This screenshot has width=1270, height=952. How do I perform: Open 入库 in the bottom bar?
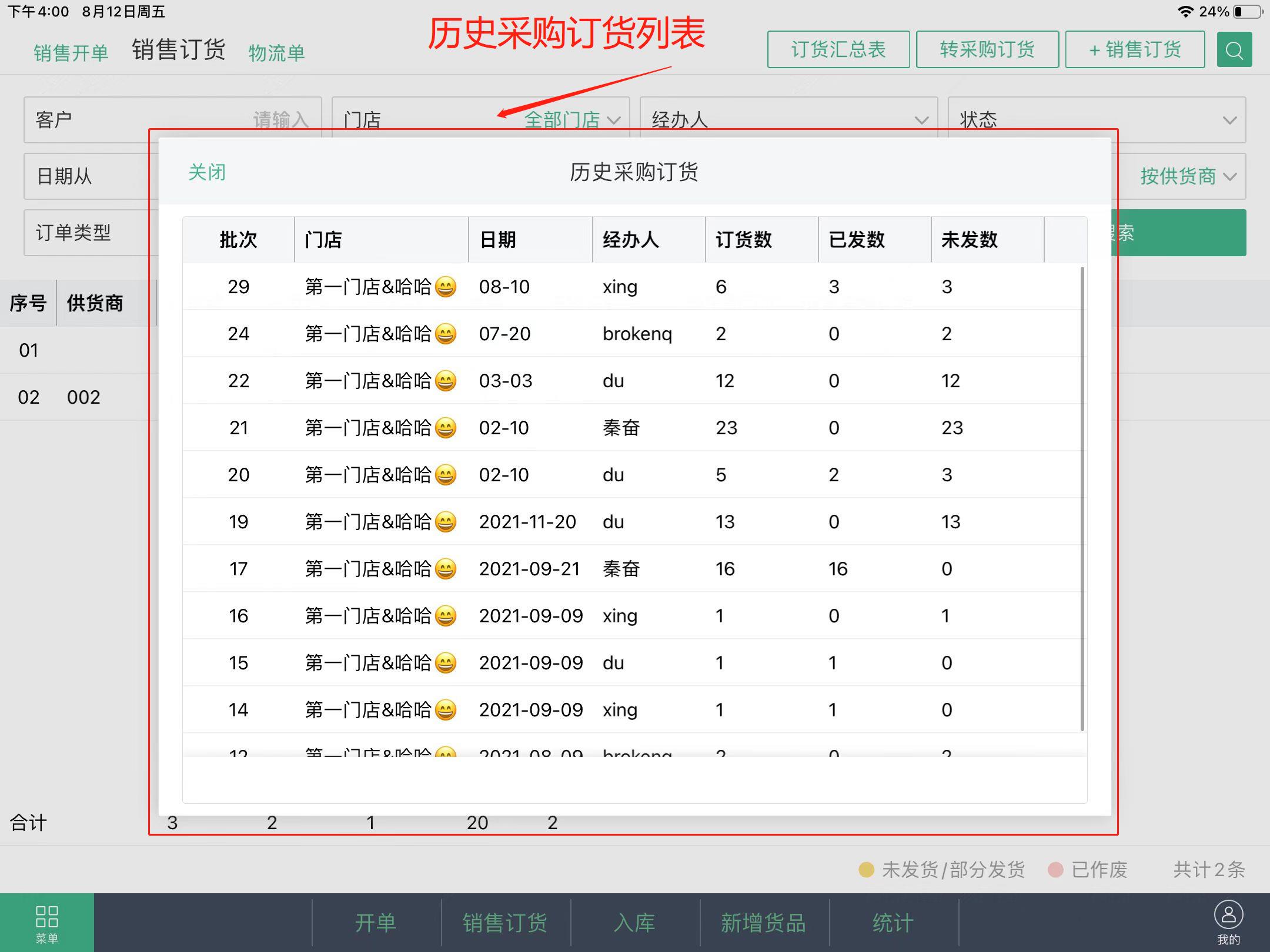(634, 923)
